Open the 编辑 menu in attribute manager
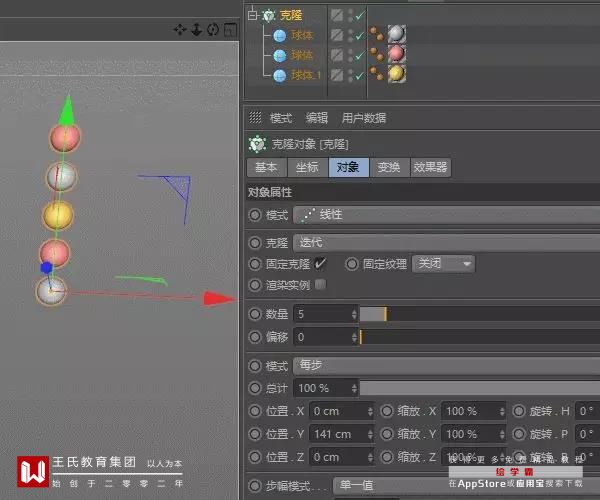 tap(317, 118)
